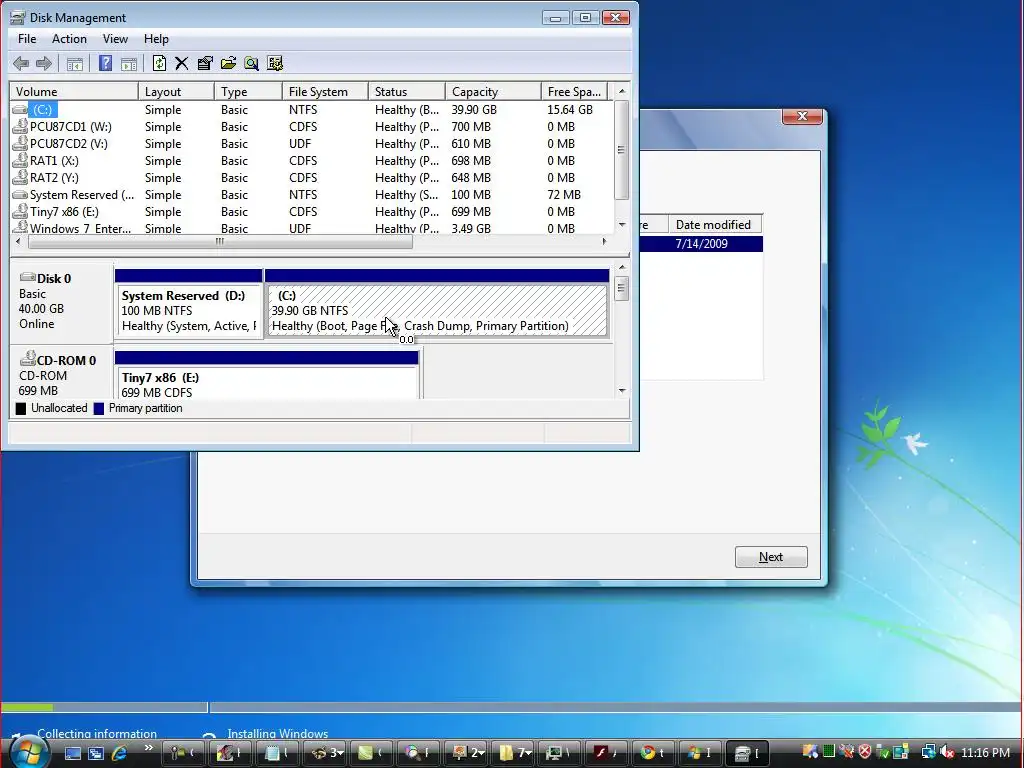The image size is (1024, 768).
Task: Click the Open folder toolbar icon
Action: 228,63
